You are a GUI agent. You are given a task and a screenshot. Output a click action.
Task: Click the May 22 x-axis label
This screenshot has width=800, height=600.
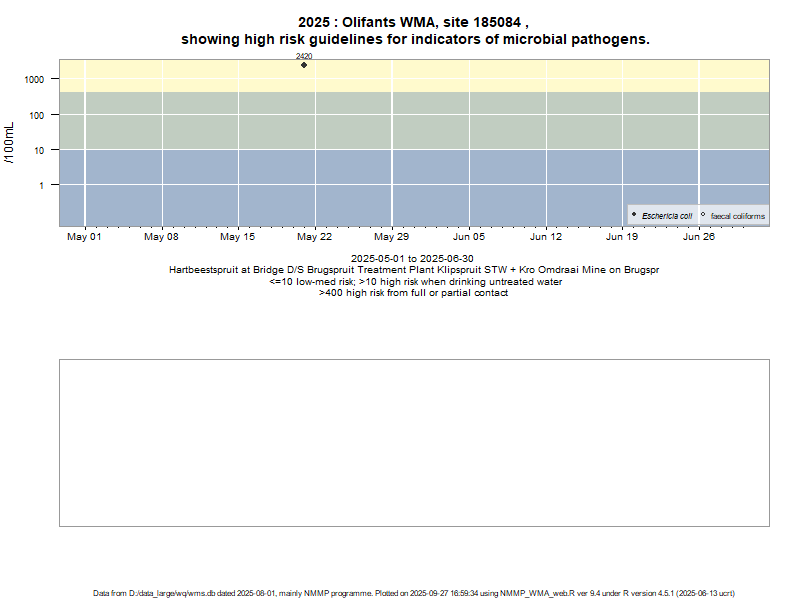(x=315, y=237)
